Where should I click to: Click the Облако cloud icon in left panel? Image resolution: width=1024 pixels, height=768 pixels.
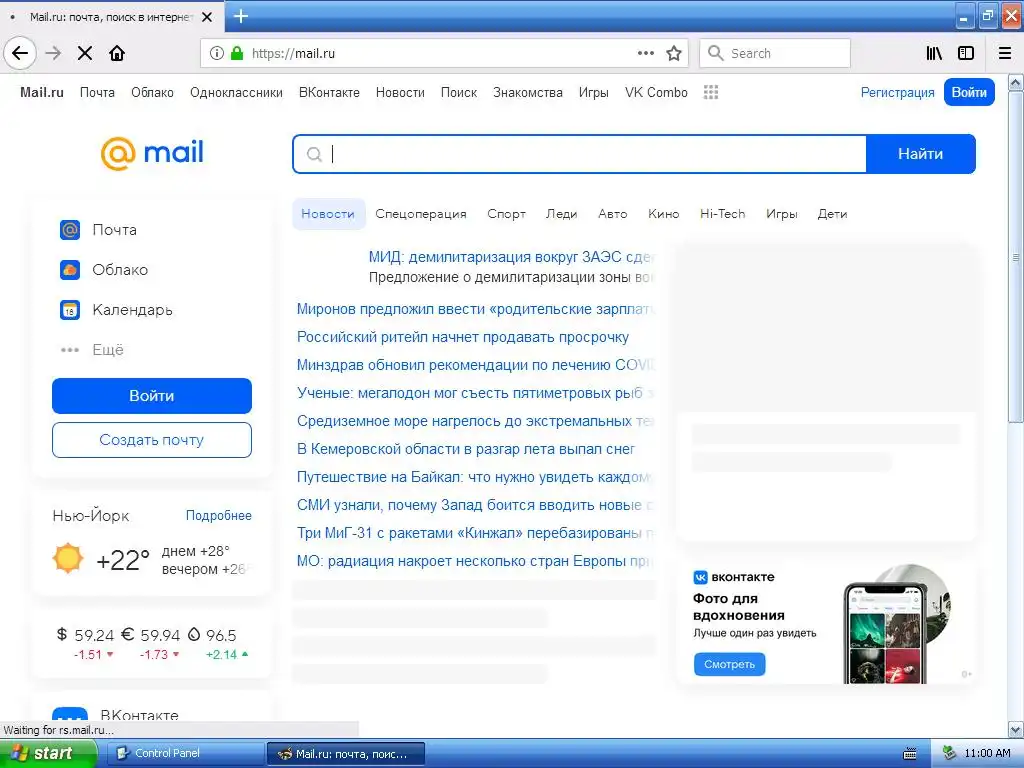pos(70,270)
